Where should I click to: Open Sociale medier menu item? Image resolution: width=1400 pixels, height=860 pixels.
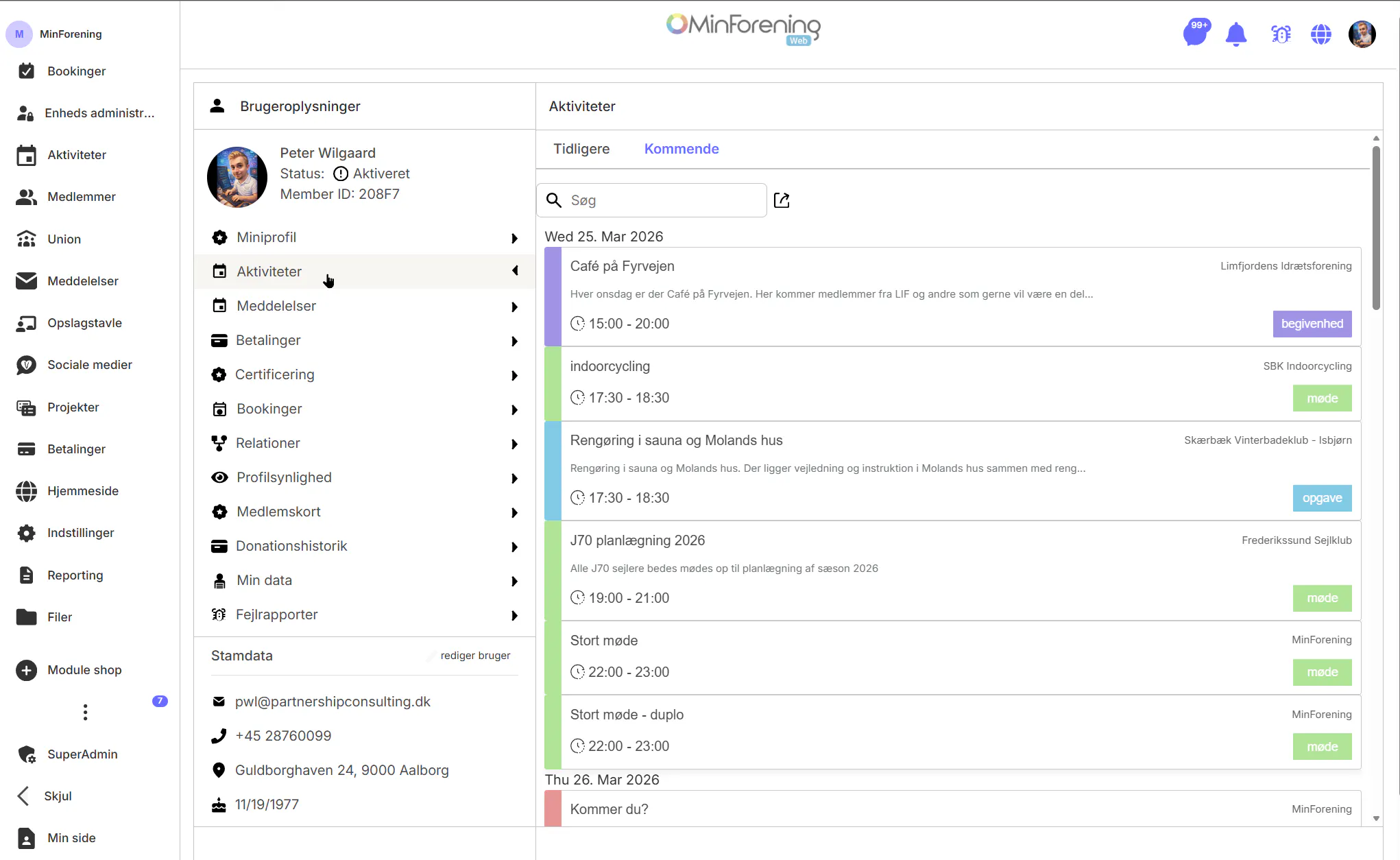(90, 365)
